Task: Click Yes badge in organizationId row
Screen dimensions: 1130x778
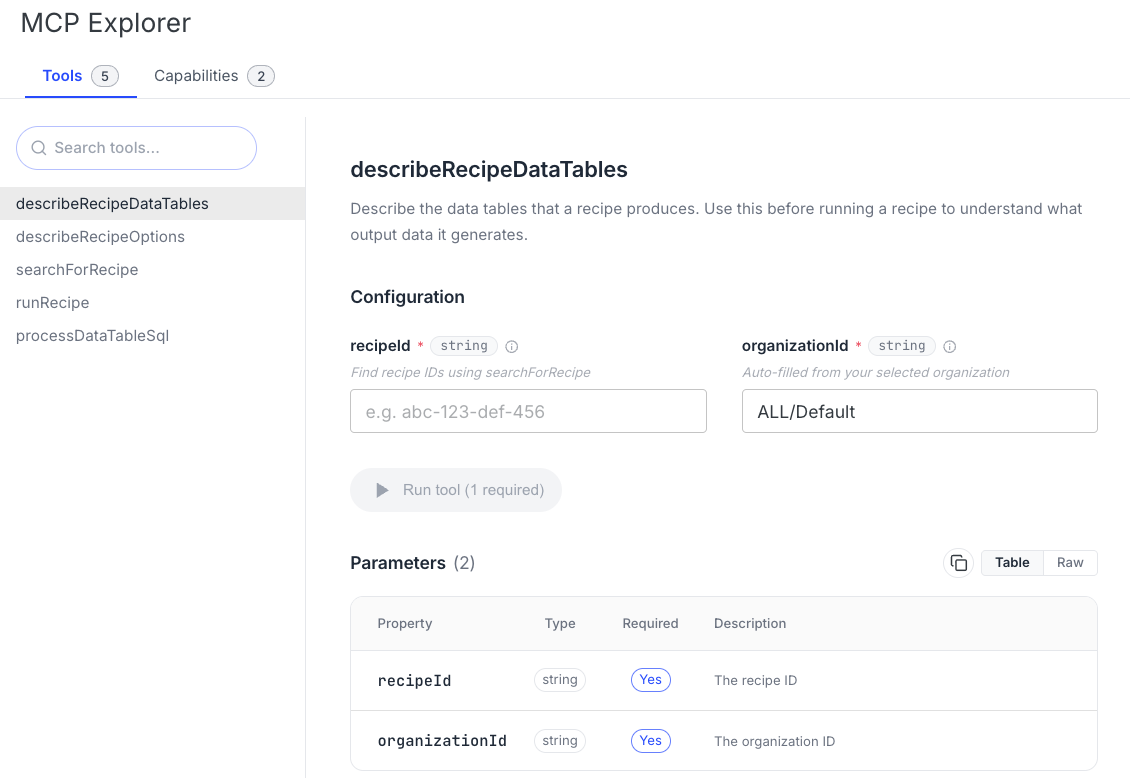Action: point(651,741)
